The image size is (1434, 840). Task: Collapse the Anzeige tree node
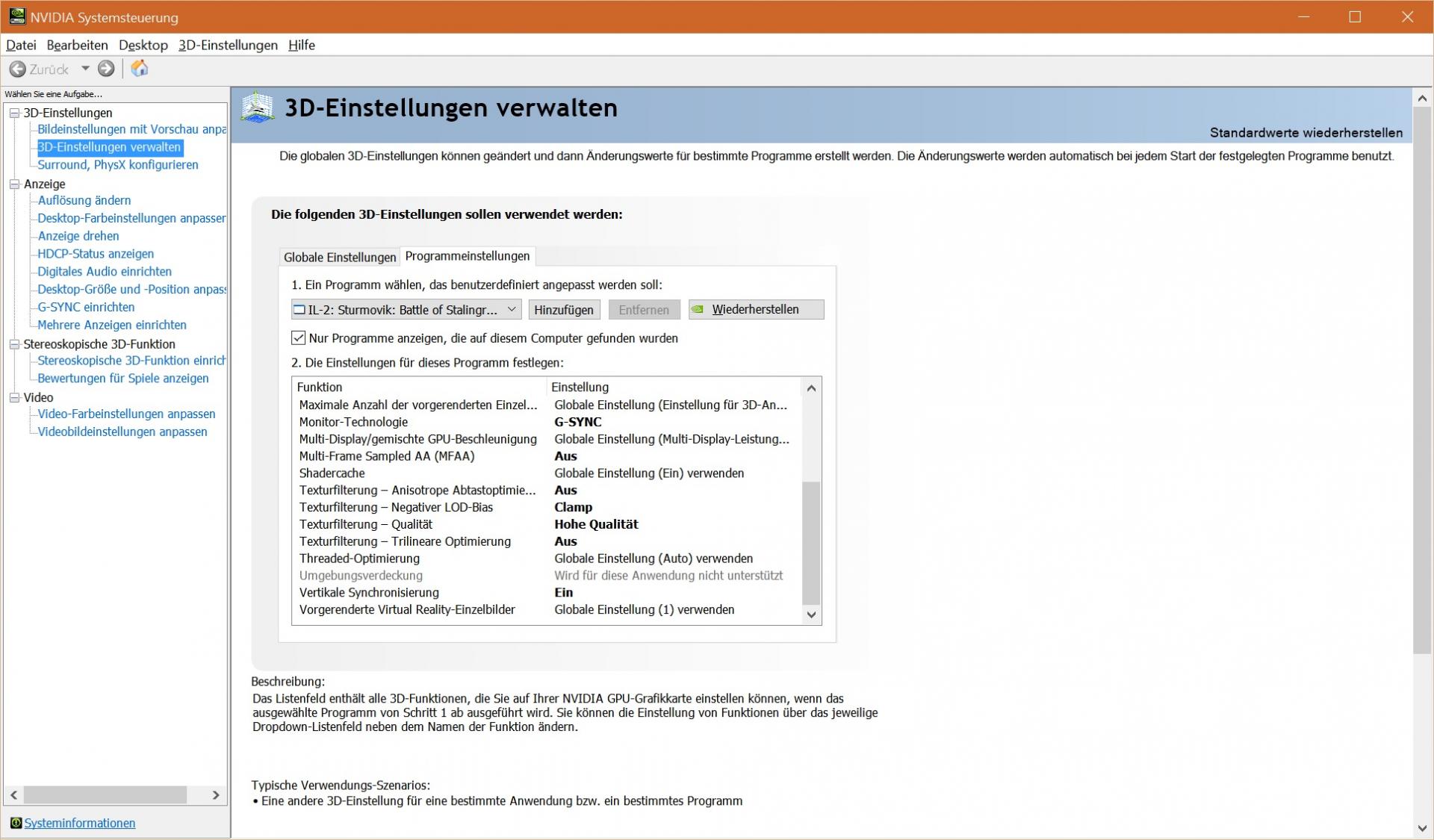click(x=13, y=184)
